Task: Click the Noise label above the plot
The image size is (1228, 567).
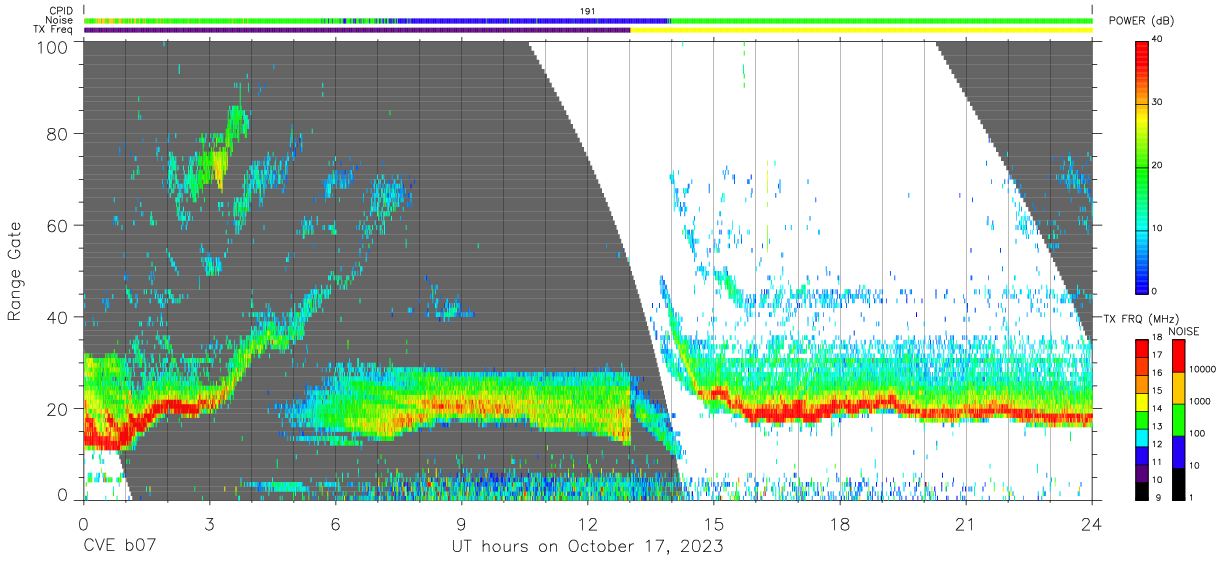Action: point(60,20)
